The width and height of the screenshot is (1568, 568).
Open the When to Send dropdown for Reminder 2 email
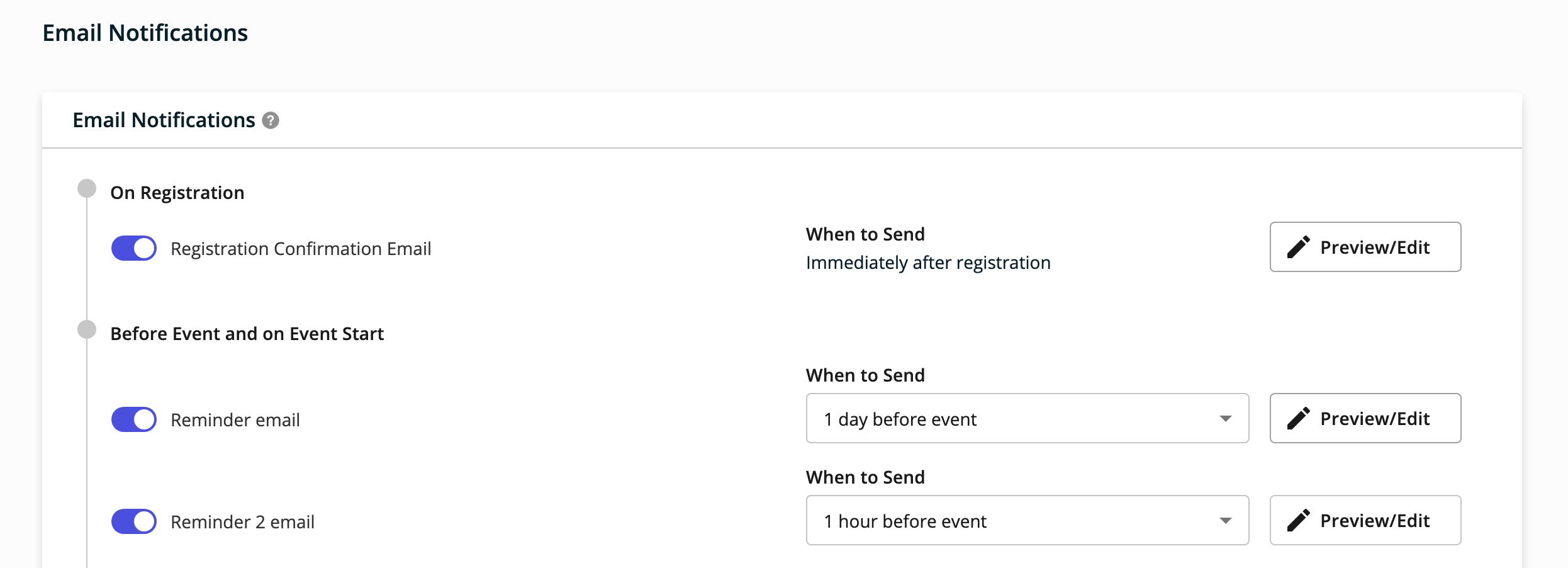click(x=1027, y=520)
